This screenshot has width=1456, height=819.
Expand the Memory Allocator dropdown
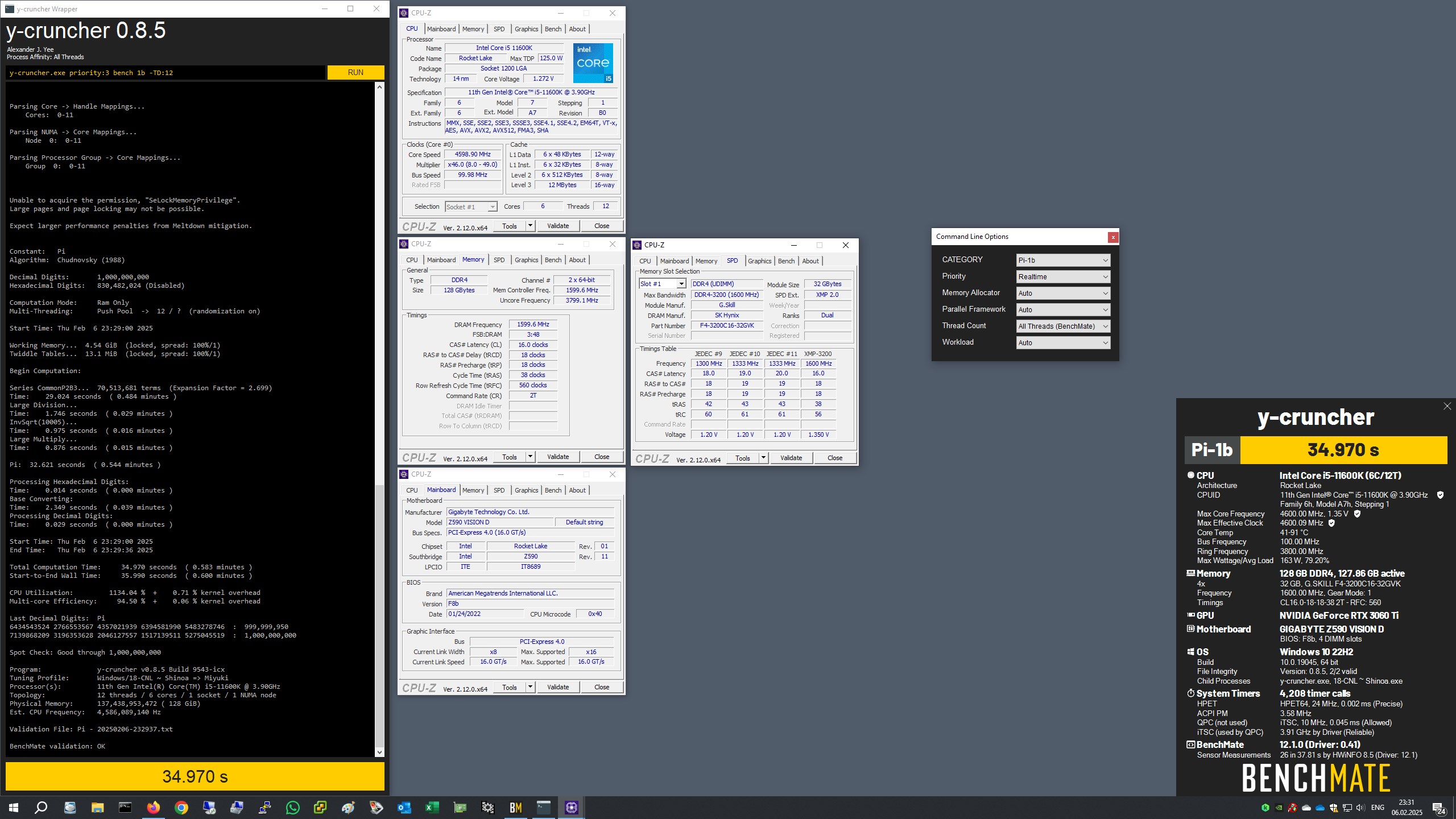click(x=1063, y=293)
